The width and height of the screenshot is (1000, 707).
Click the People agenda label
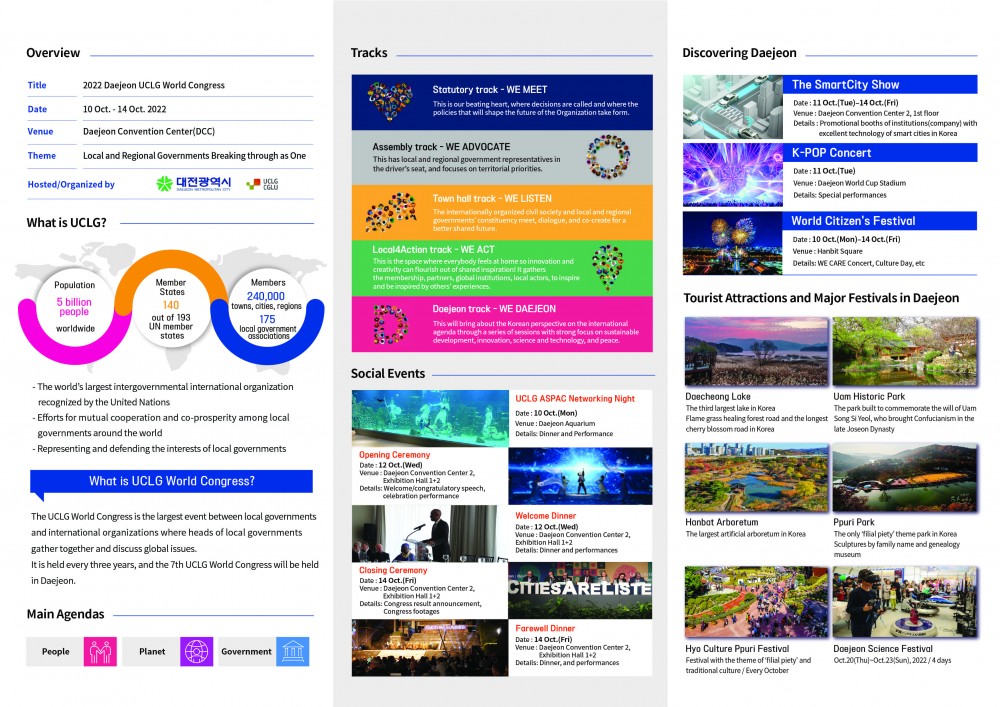(x=55, y=652)
